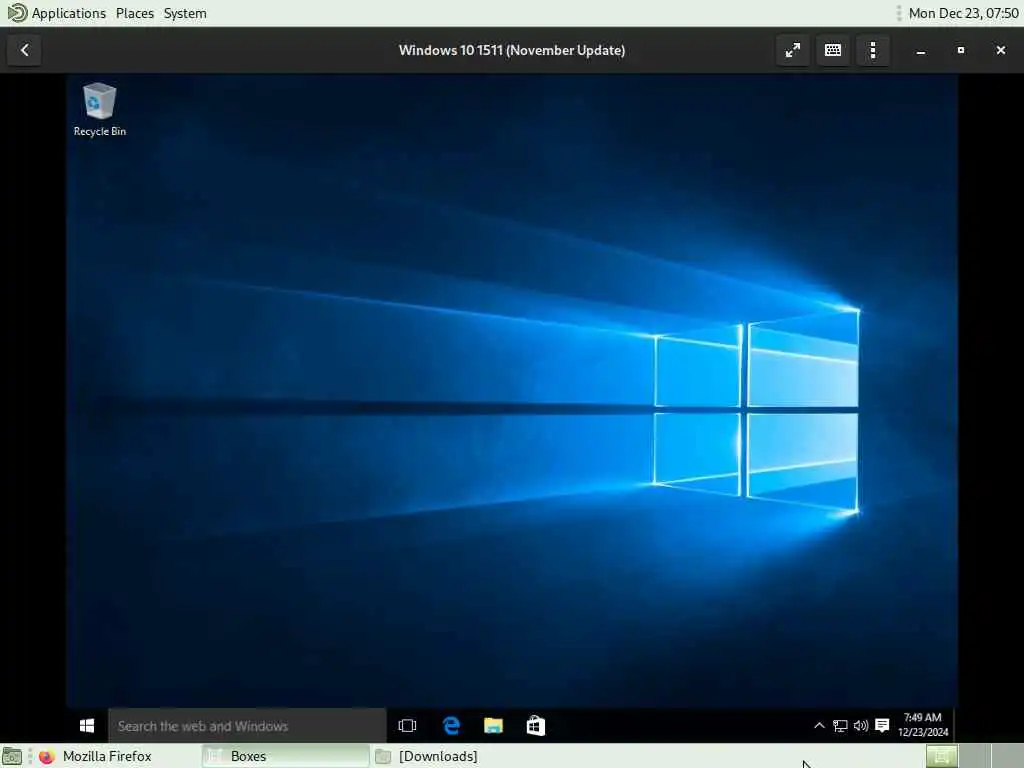The width and height of the screenshot is (1024, 768).
Task: Click the show desktop icon in bottom panel
Action: point(12,756)
